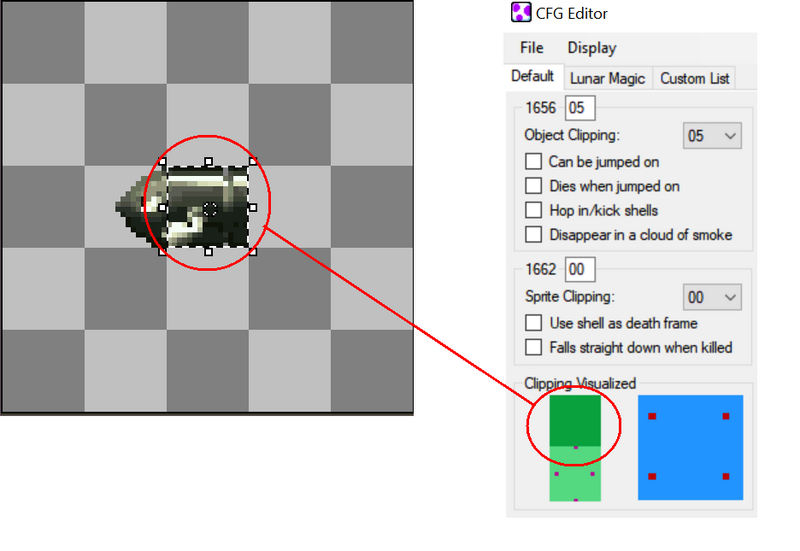This screenshot has height=551, width=800.
Task: Switch to the Default tab
Action: point(533,77)
